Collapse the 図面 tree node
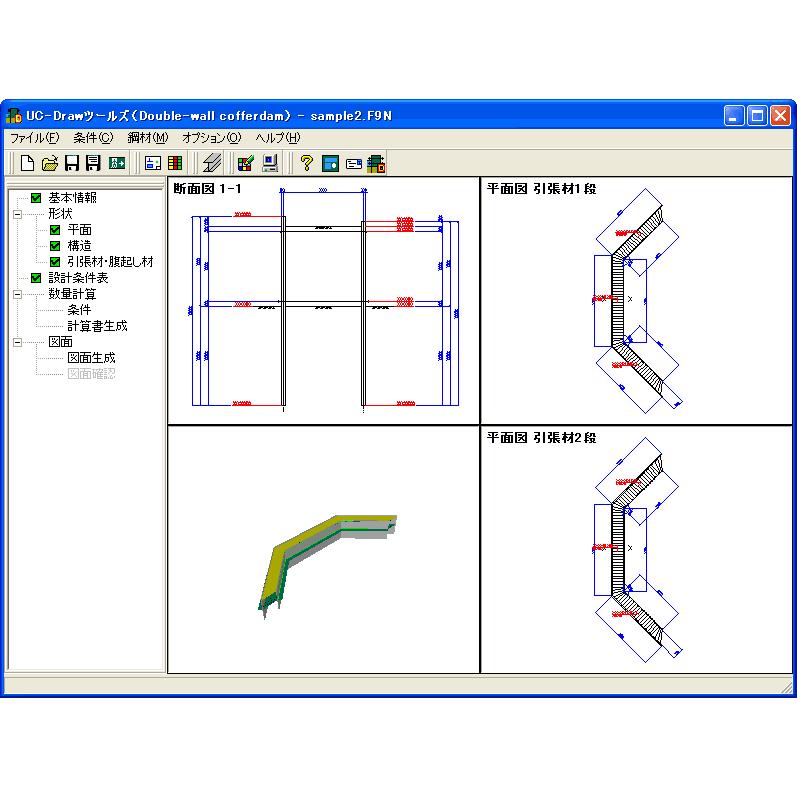Viewport: 797px width, 797px height. (x=17, y=342)
